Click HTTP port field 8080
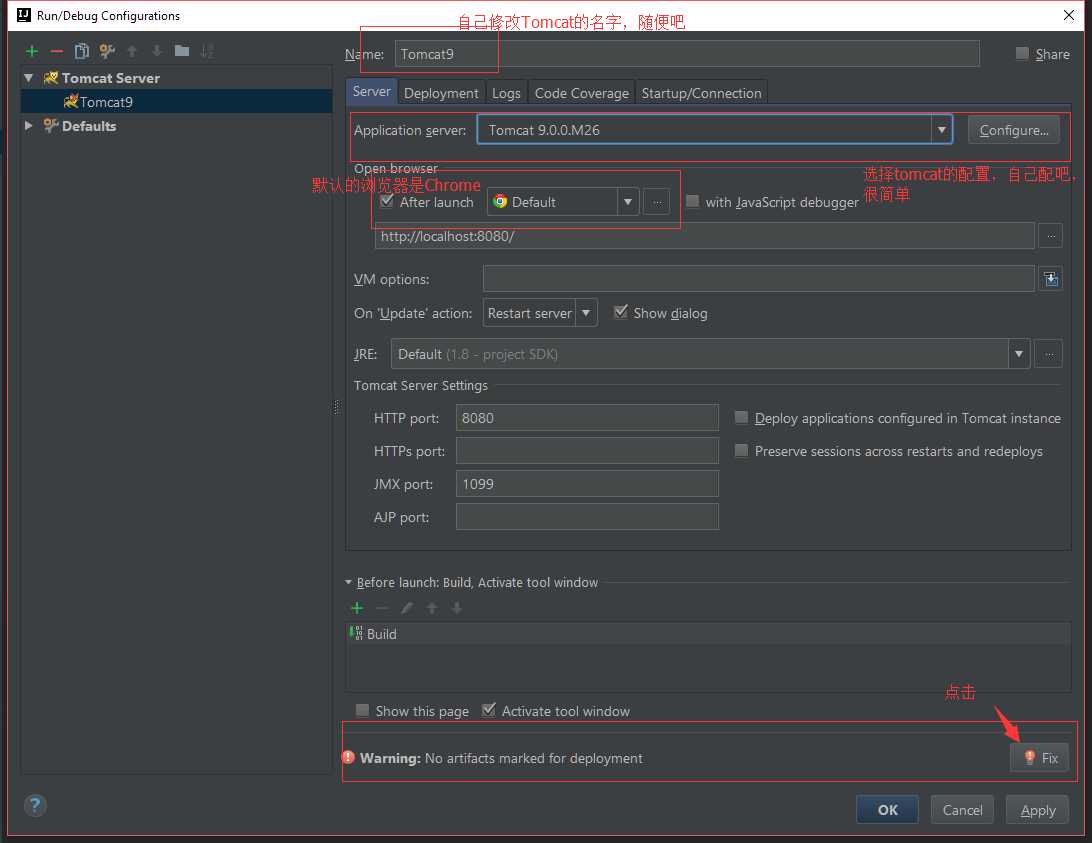Screen dimensions: 1092x843 pyautogui.click(x=587, y=417)
